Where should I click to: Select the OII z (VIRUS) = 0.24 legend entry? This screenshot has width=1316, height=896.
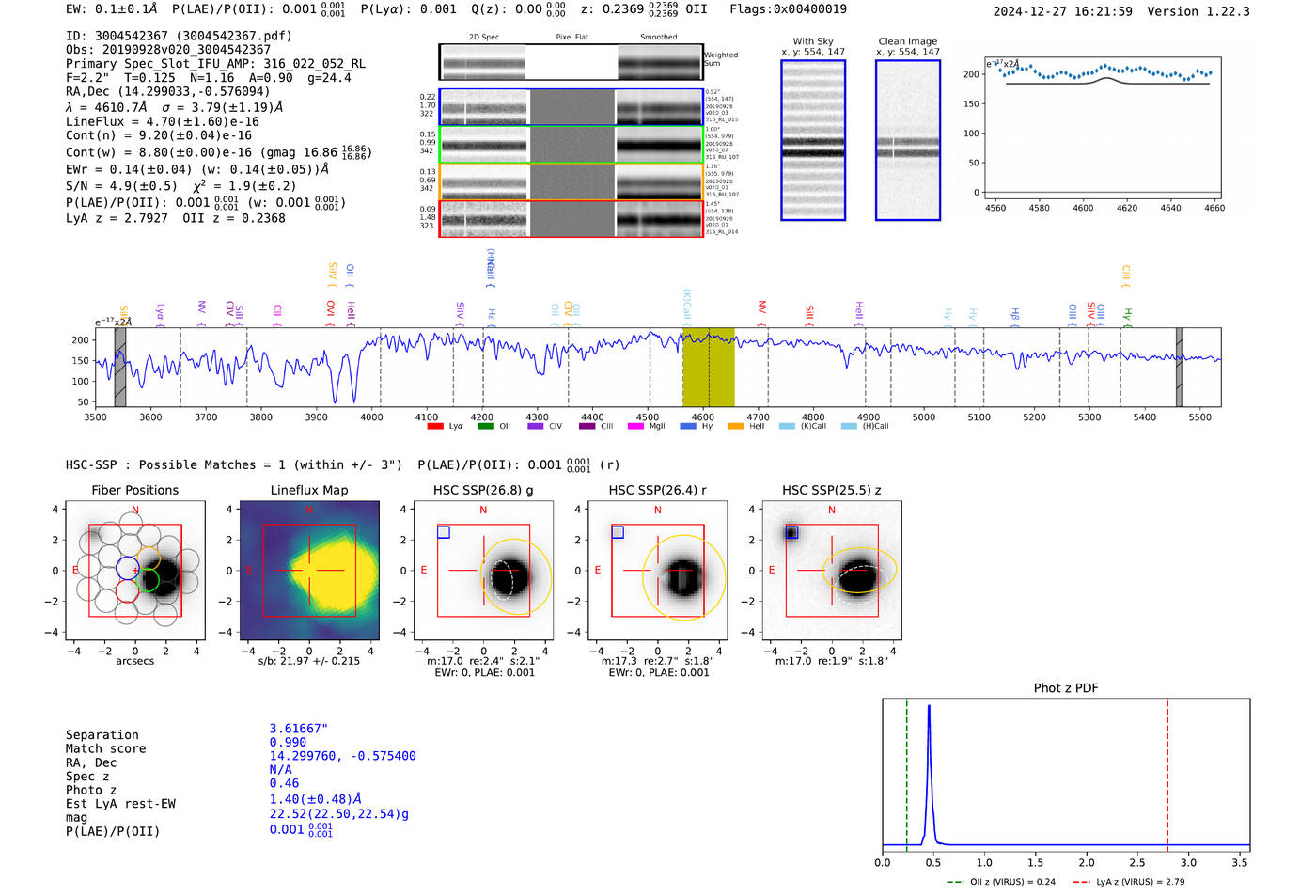pyautogui.click(x=1001, y=882)
